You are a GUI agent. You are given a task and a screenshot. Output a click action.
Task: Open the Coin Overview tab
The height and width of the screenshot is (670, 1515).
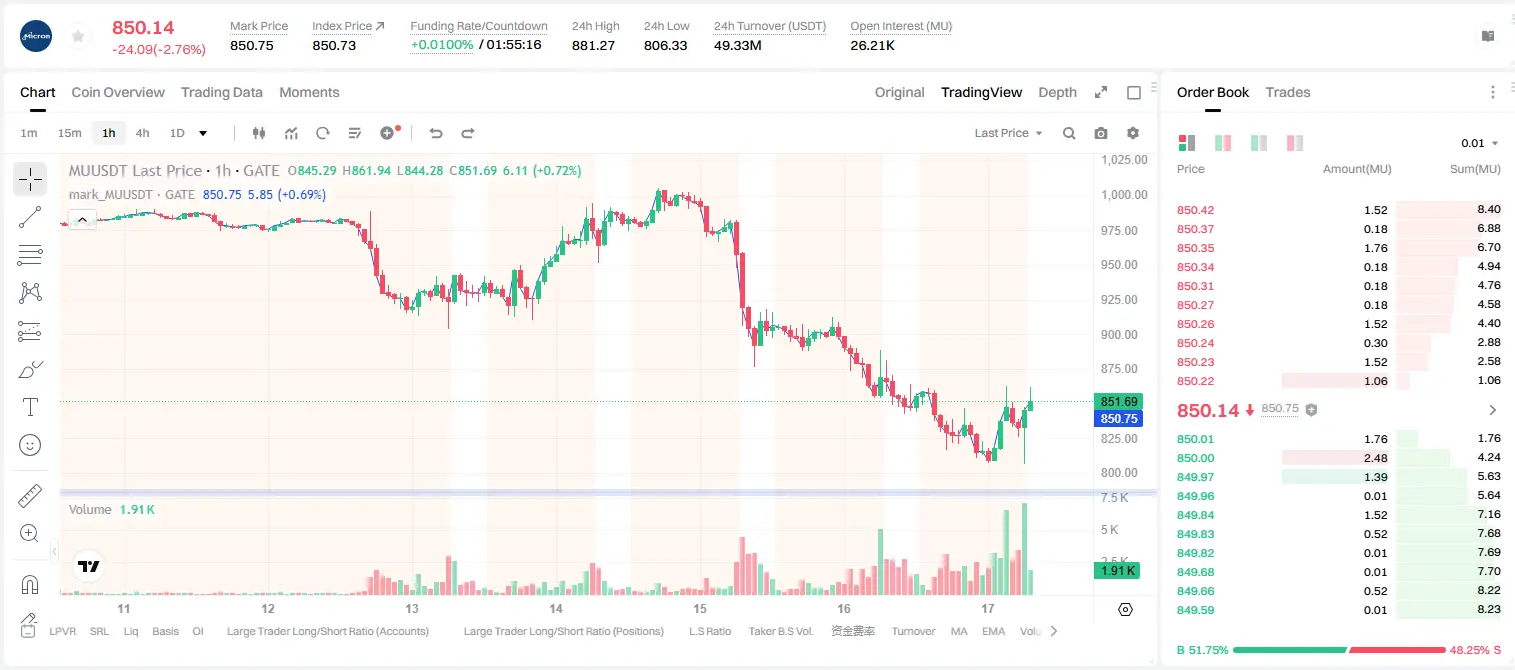(118, 92)
